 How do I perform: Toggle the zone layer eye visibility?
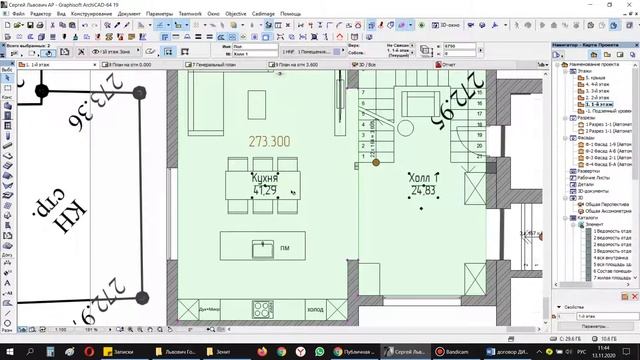tap(96, 51)
